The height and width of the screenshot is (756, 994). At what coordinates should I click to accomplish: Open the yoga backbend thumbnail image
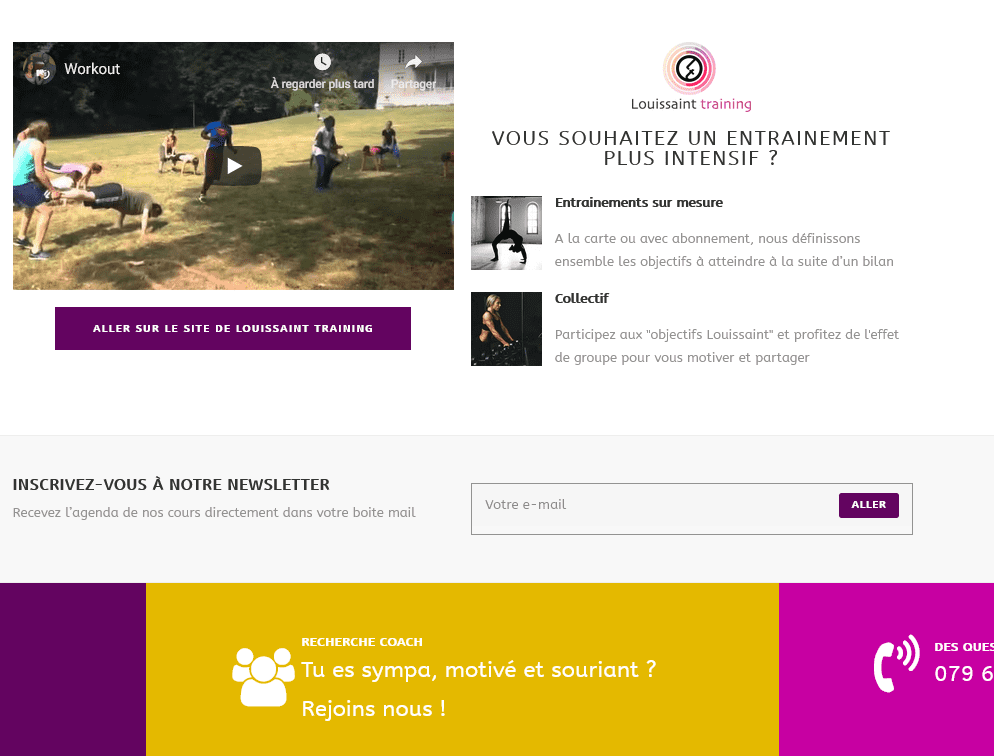(x=506, y=233)
